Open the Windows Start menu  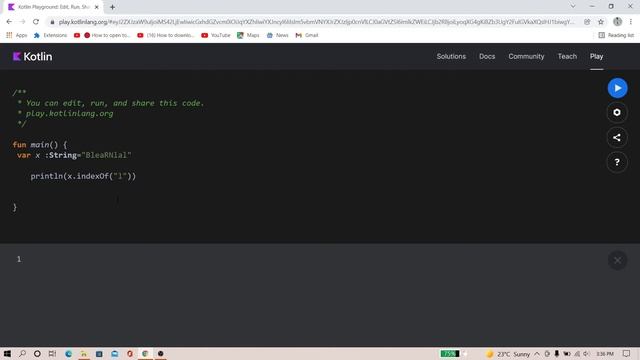pyautogui.click(x=7, y=353)
